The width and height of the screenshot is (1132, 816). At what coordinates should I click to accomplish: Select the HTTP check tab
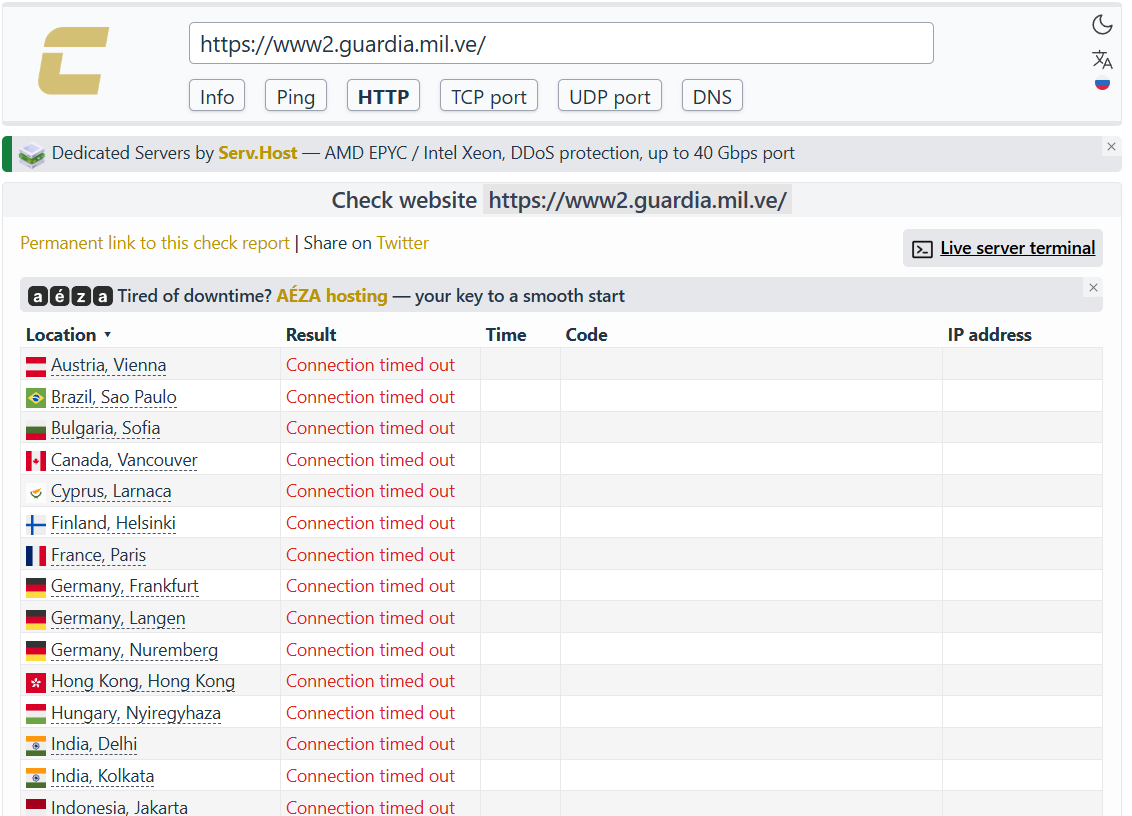click(x=383, y=96)
